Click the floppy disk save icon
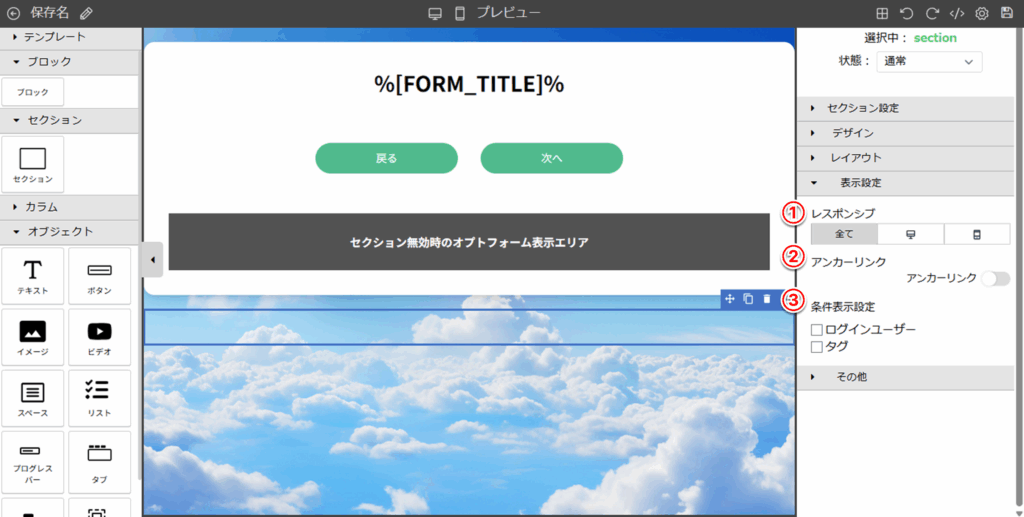 1007,13
